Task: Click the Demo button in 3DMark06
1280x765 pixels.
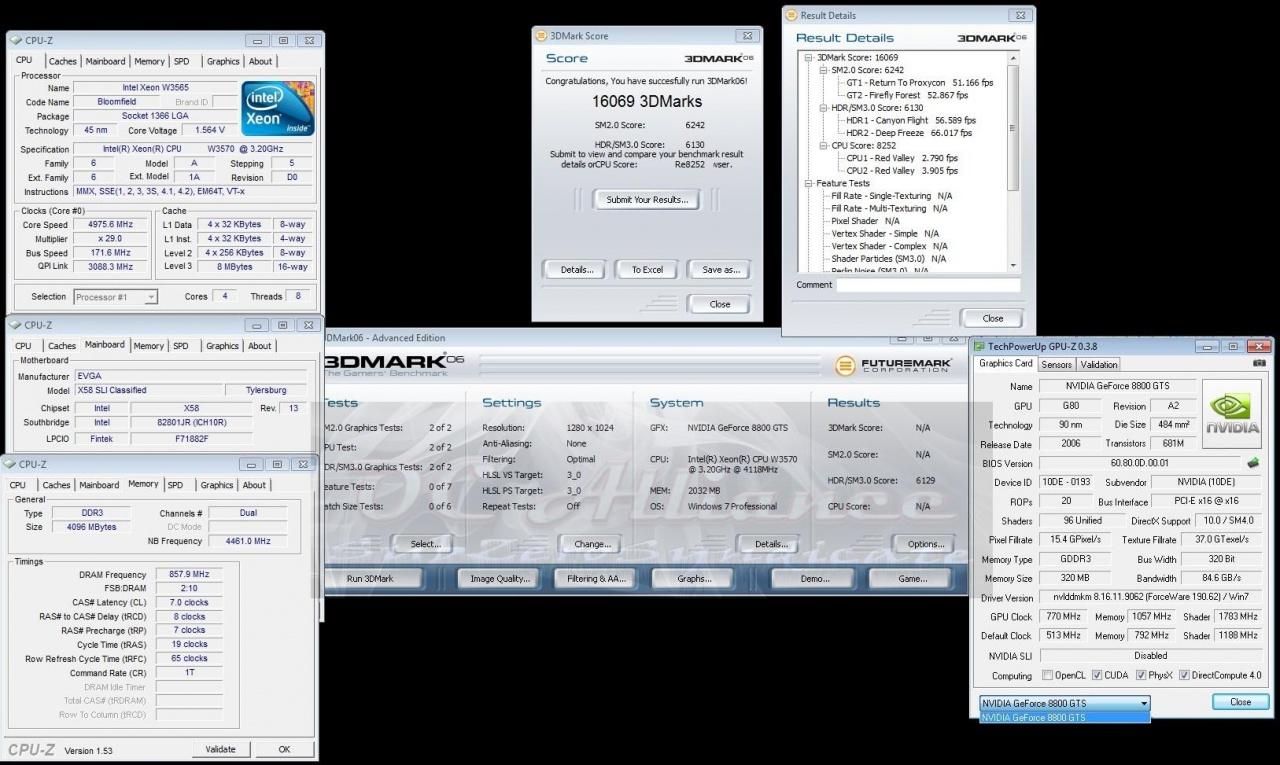Action: (x=814, y=578)
